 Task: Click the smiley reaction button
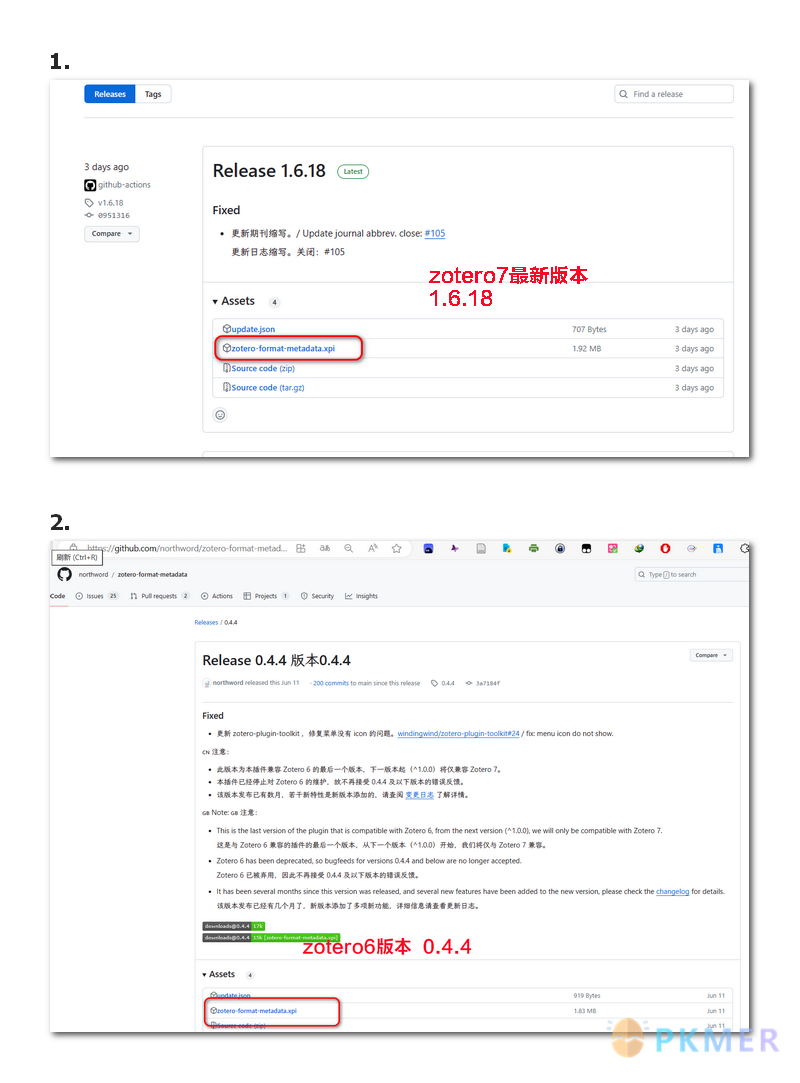pos(220,415)
